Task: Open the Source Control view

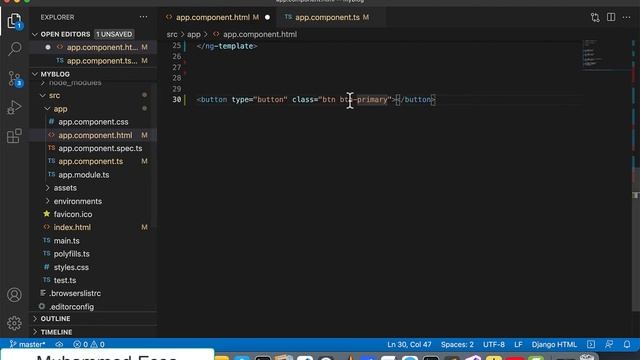Action: point(14,78)
